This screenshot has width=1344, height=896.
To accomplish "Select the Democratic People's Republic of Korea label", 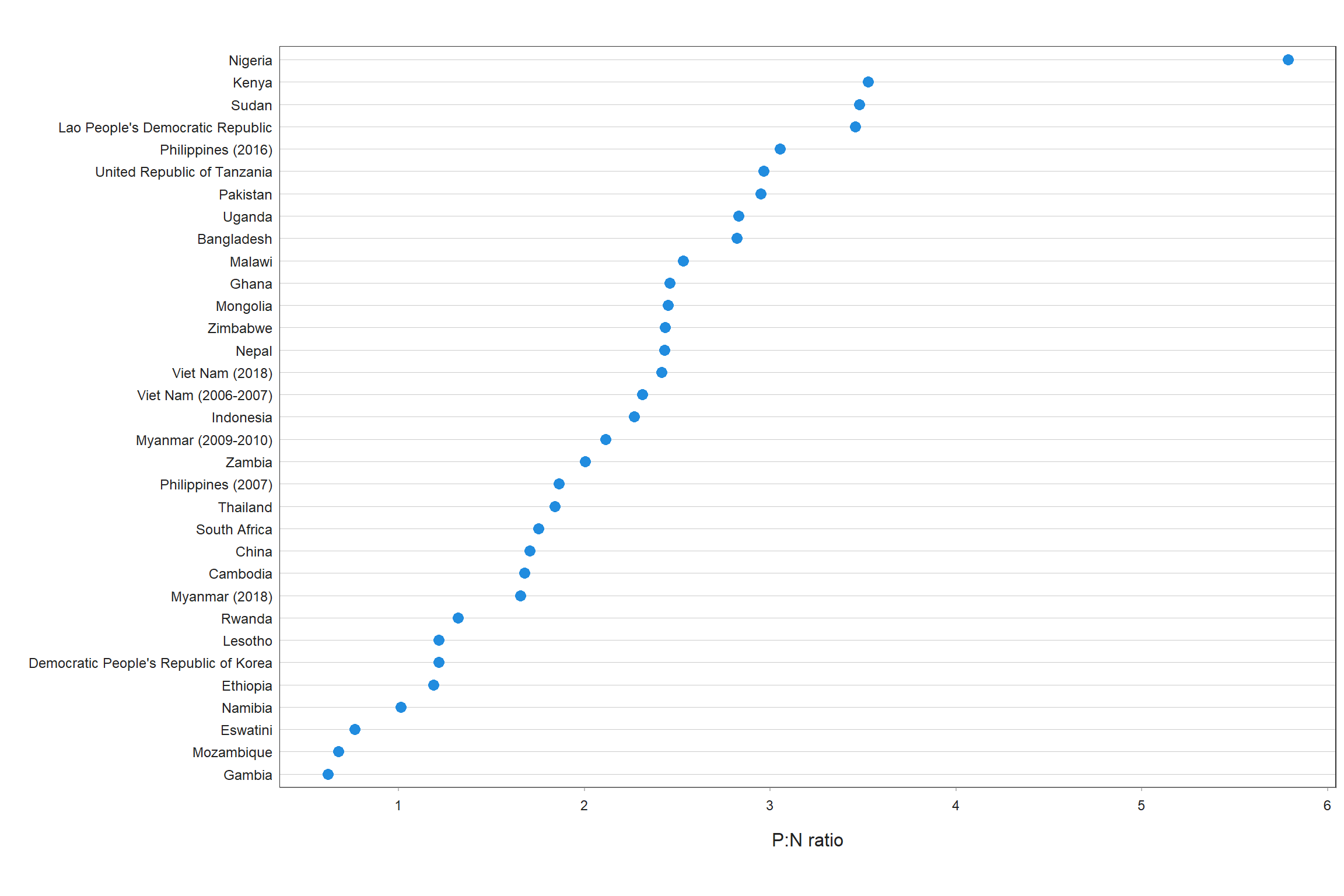I will click(x=150, y=663).
